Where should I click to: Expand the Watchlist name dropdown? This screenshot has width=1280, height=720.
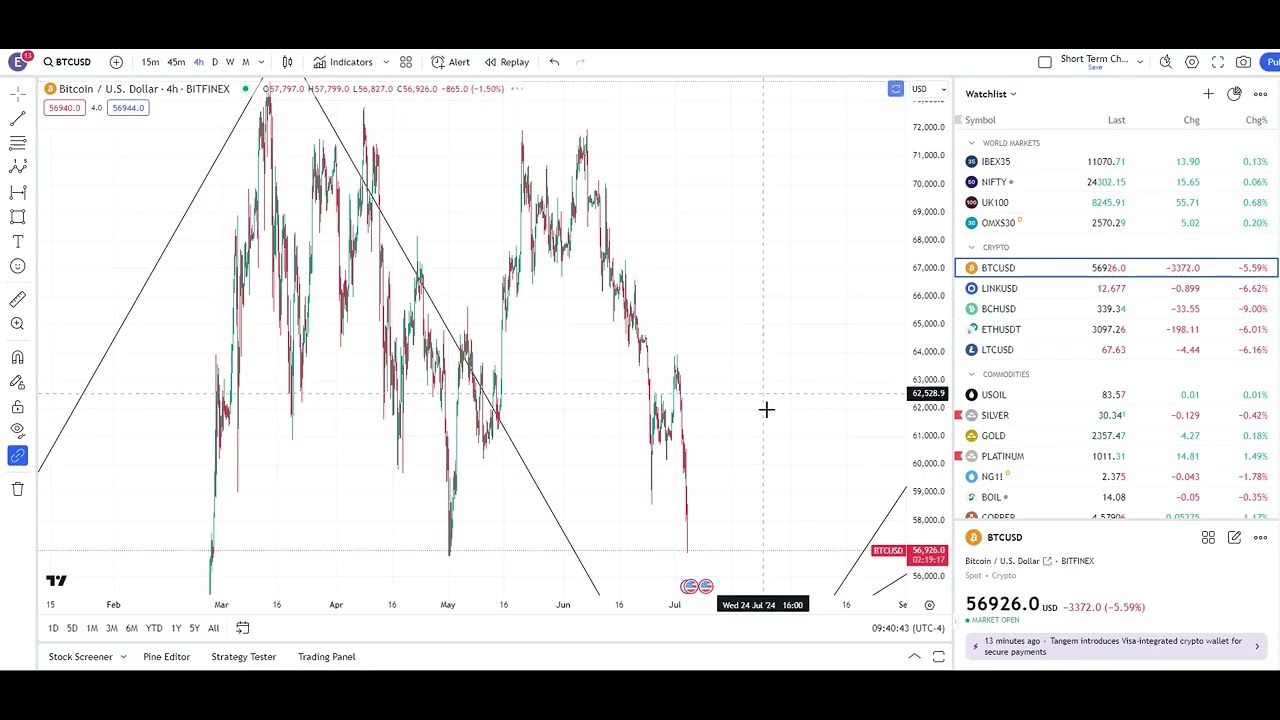pyautogui.click(x=991, y=94)
